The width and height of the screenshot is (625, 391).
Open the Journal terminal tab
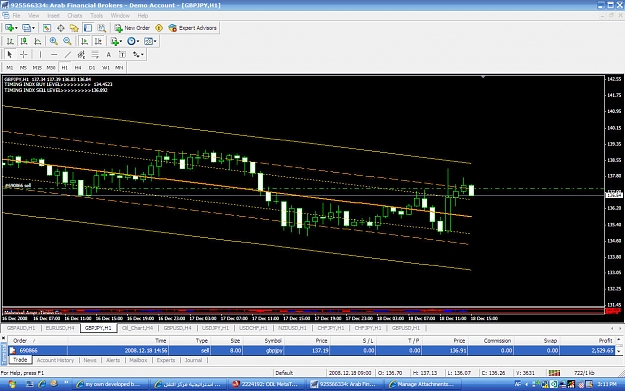[193, 360]
